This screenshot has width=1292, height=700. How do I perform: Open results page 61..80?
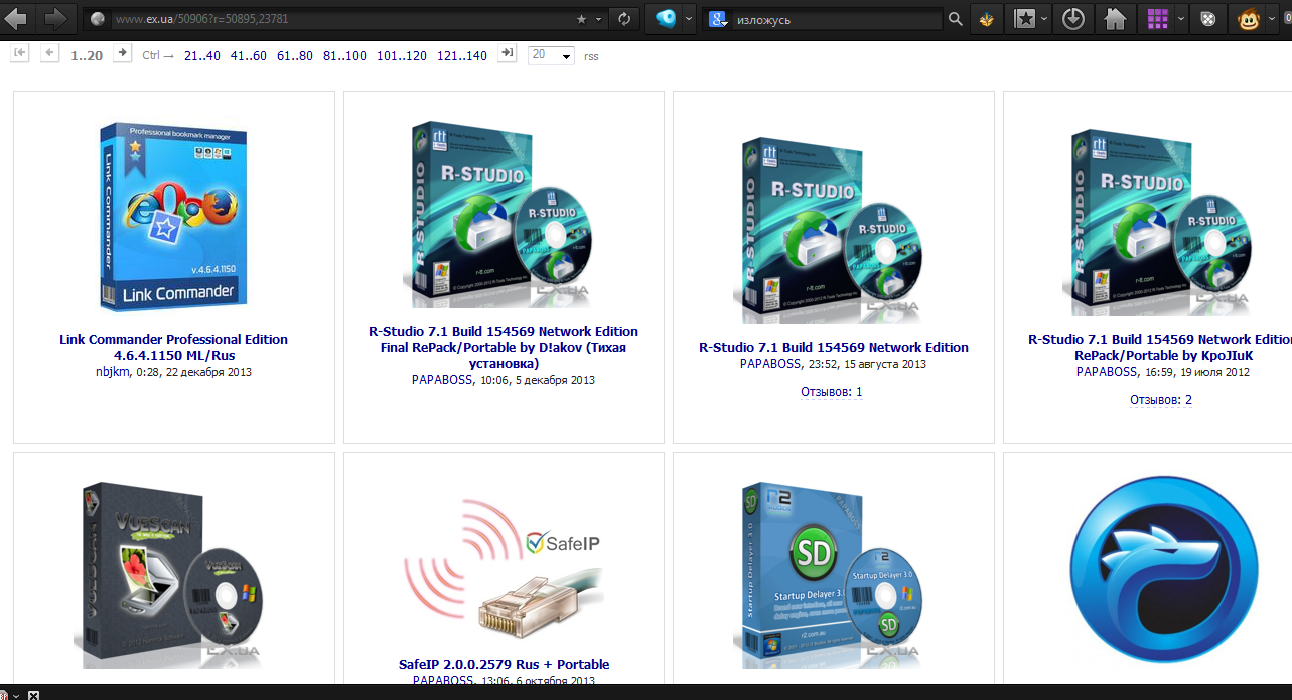[x=295, y=56]
